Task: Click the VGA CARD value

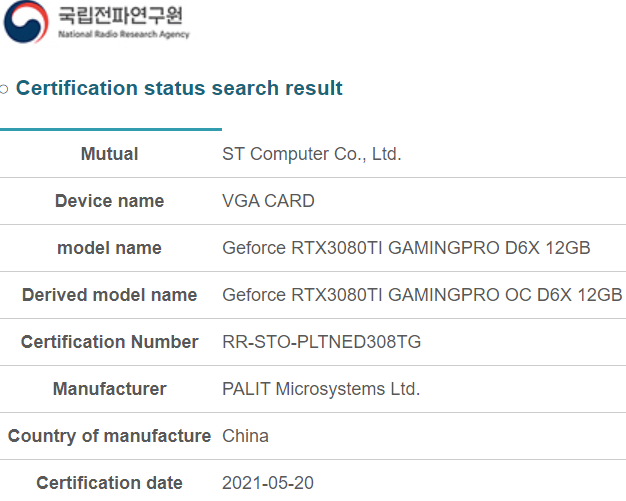Action: [x=268, y=201]
